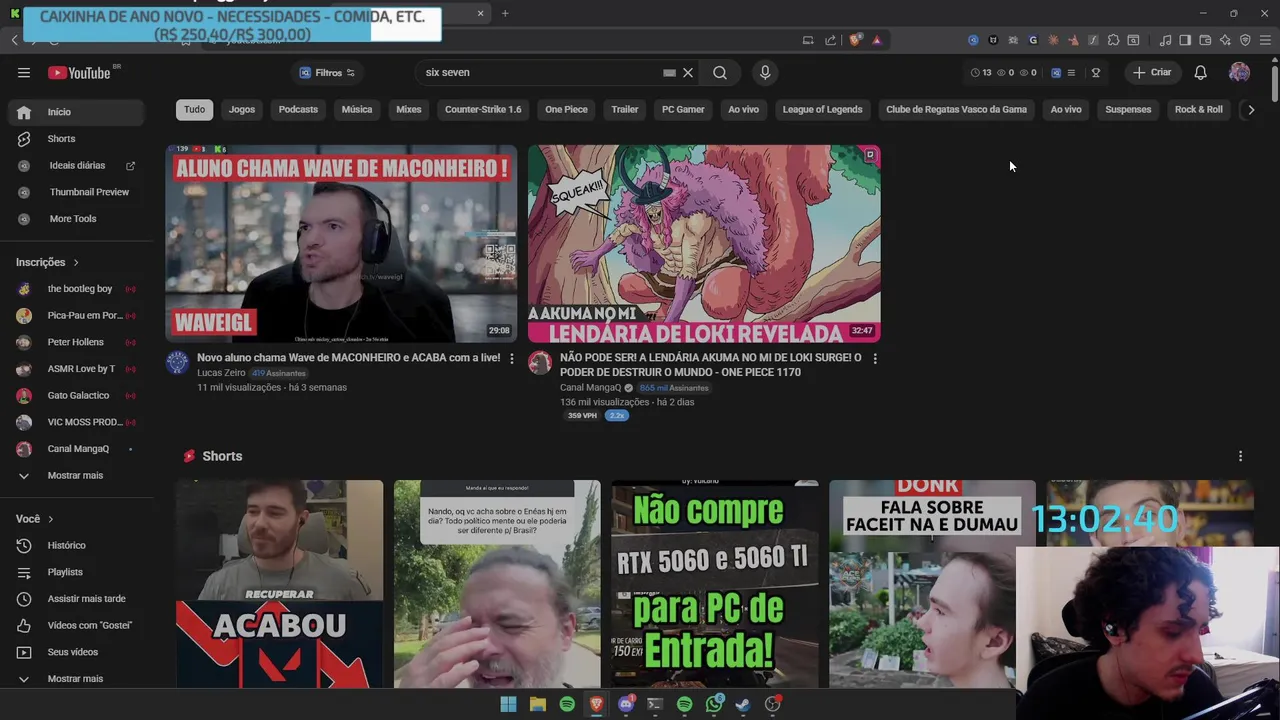Viewport: 1280px width, 720px height.
Task: Select the Counter-Strike 1.6 chip
Action: (x=483, y=110)
